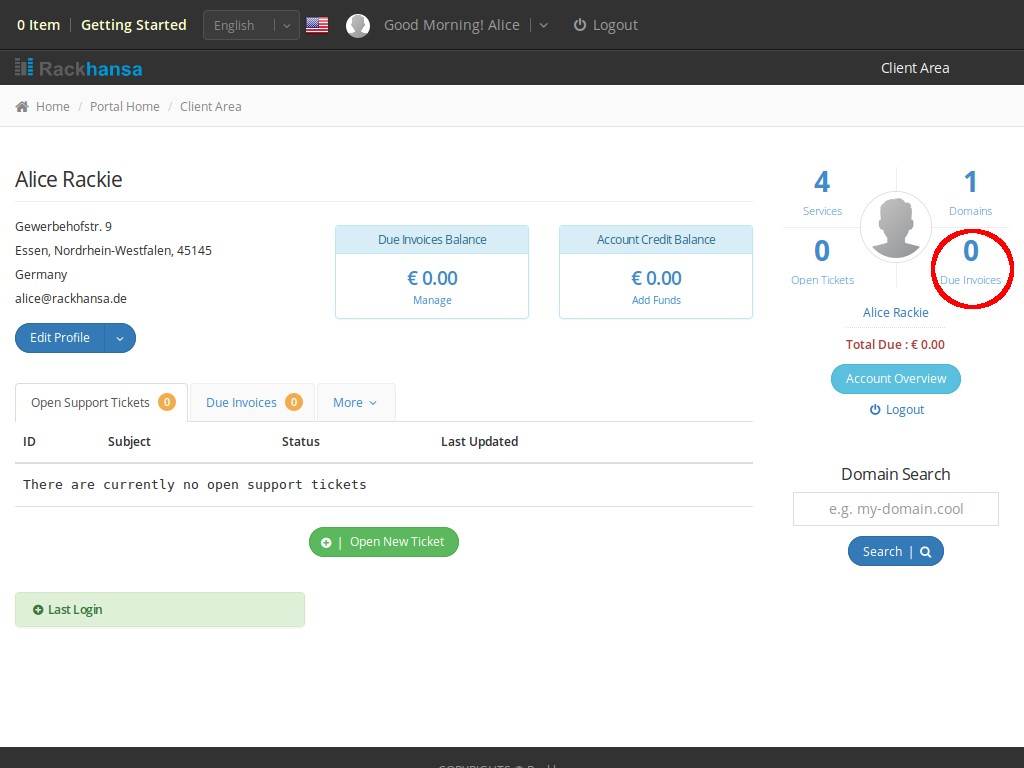Click the domain Search button
This screenshot has width=1024, height=768.
pyautogui.click(x=895, y=552)
